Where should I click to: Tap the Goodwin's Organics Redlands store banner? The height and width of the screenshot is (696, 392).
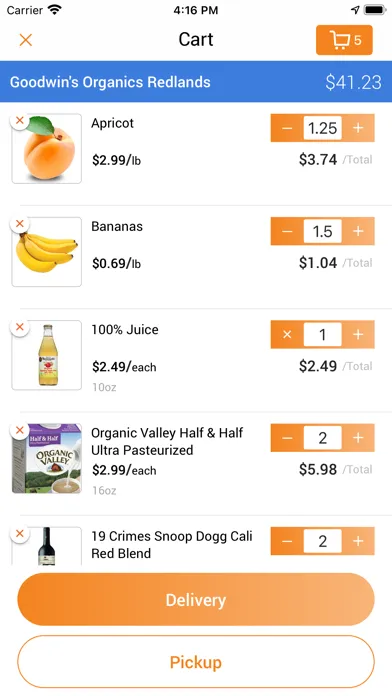[196, 82]
